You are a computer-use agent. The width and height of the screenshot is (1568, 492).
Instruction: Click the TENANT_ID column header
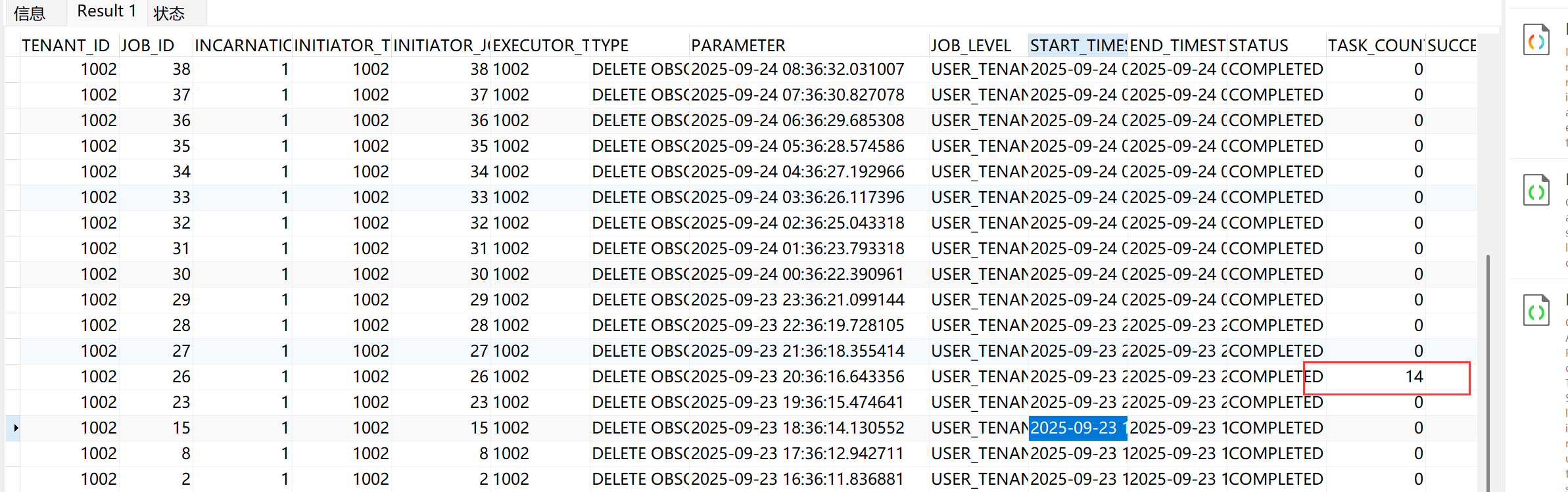tap(66, 45)
